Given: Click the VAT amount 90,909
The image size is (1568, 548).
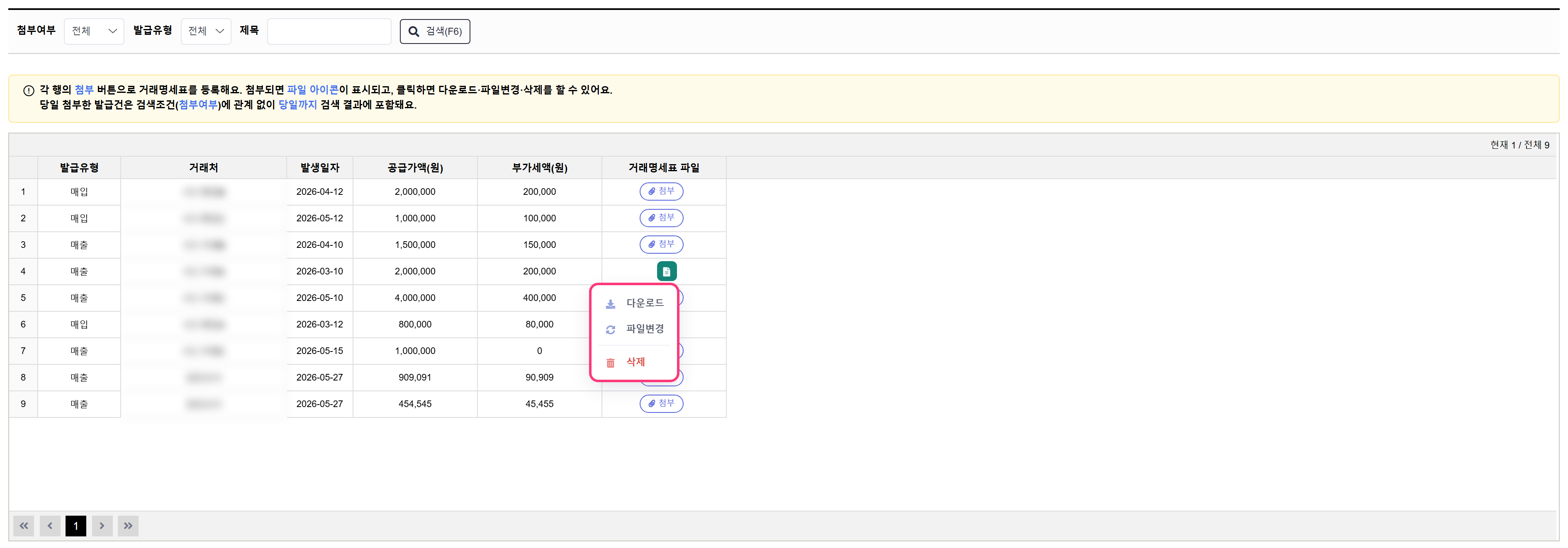Looking at the screenshot, I should tap(539, 378).
